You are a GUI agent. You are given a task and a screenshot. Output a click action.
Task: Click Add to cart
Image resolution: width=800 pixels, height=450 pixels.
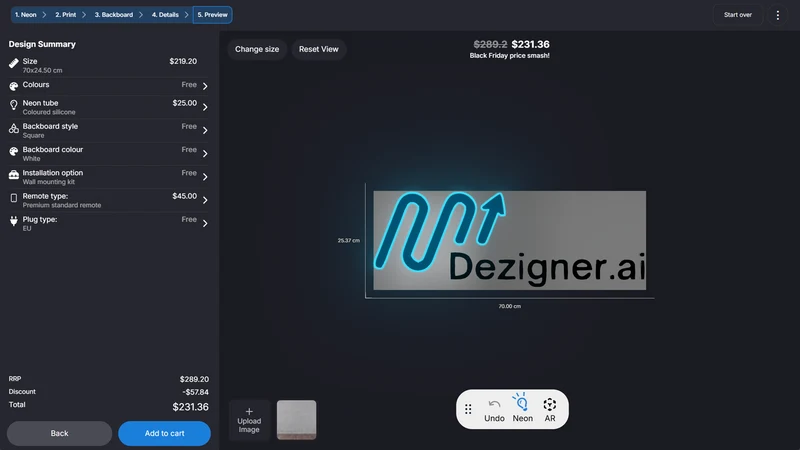(164, 433)
